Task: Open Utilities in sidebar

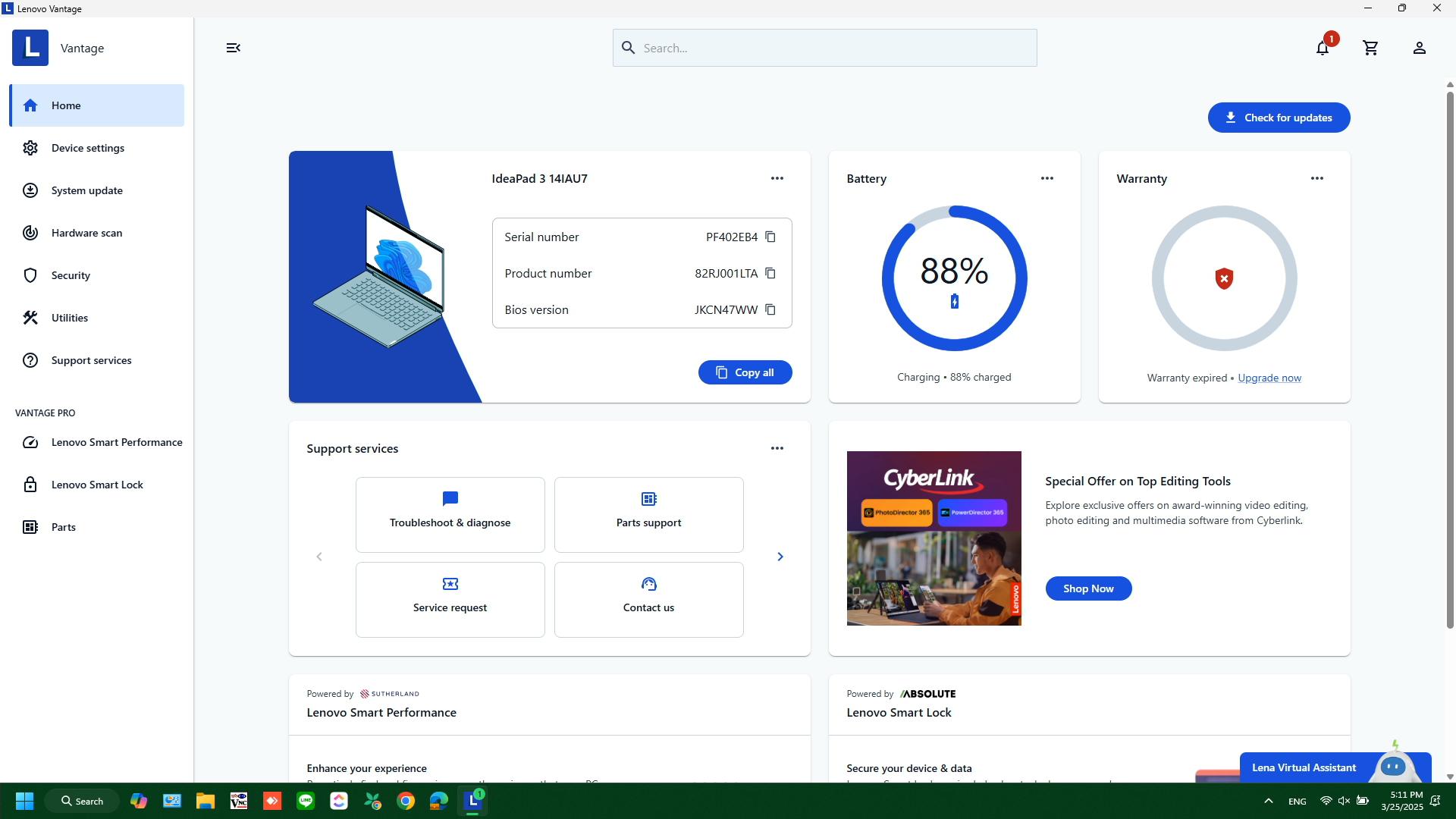Action: click(97, 318)
